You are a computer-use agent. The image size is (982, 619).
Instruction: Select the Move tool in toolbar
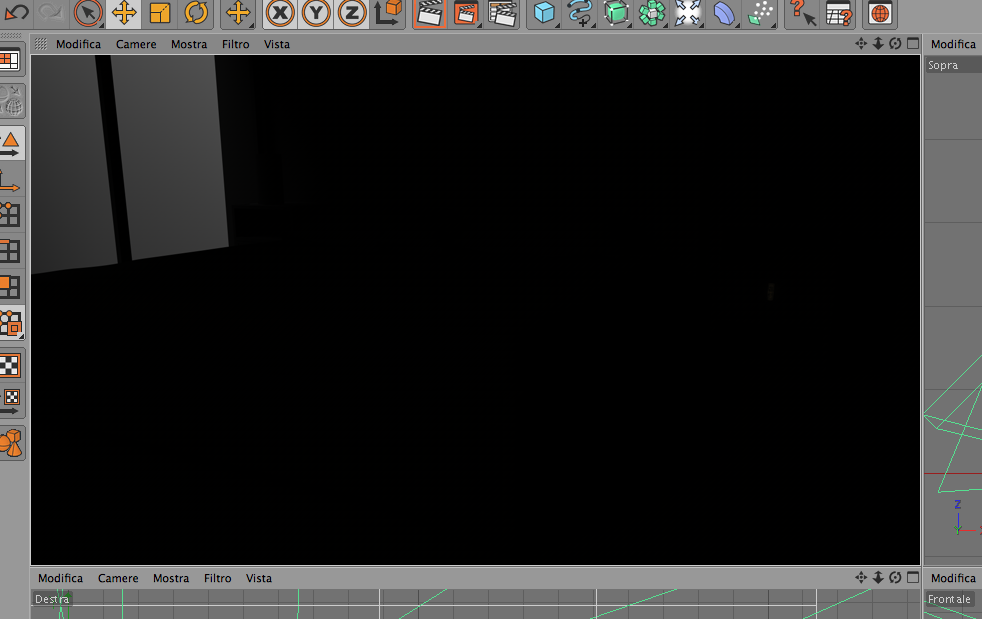124,13
